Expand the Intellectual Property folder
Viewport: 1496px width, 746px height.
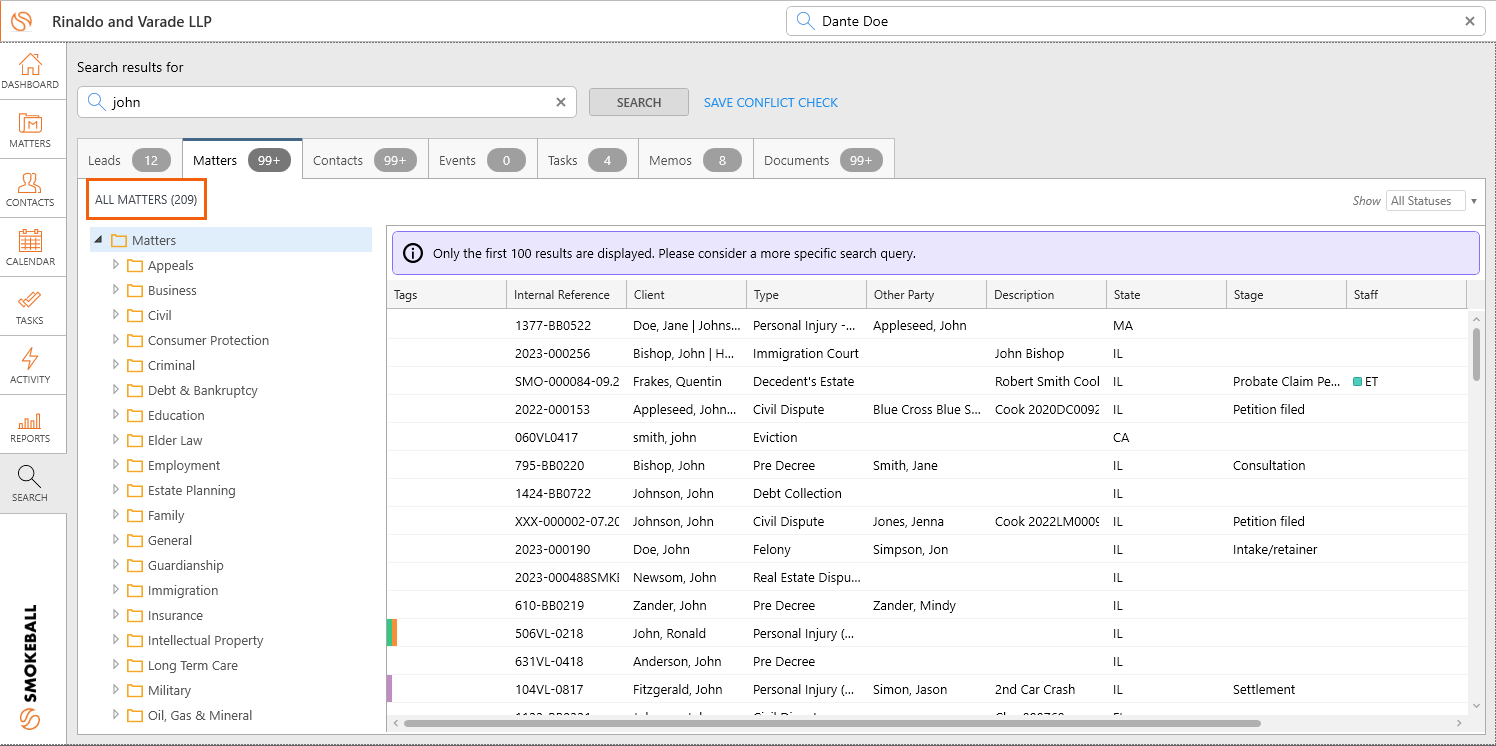[x=116, y=640]
